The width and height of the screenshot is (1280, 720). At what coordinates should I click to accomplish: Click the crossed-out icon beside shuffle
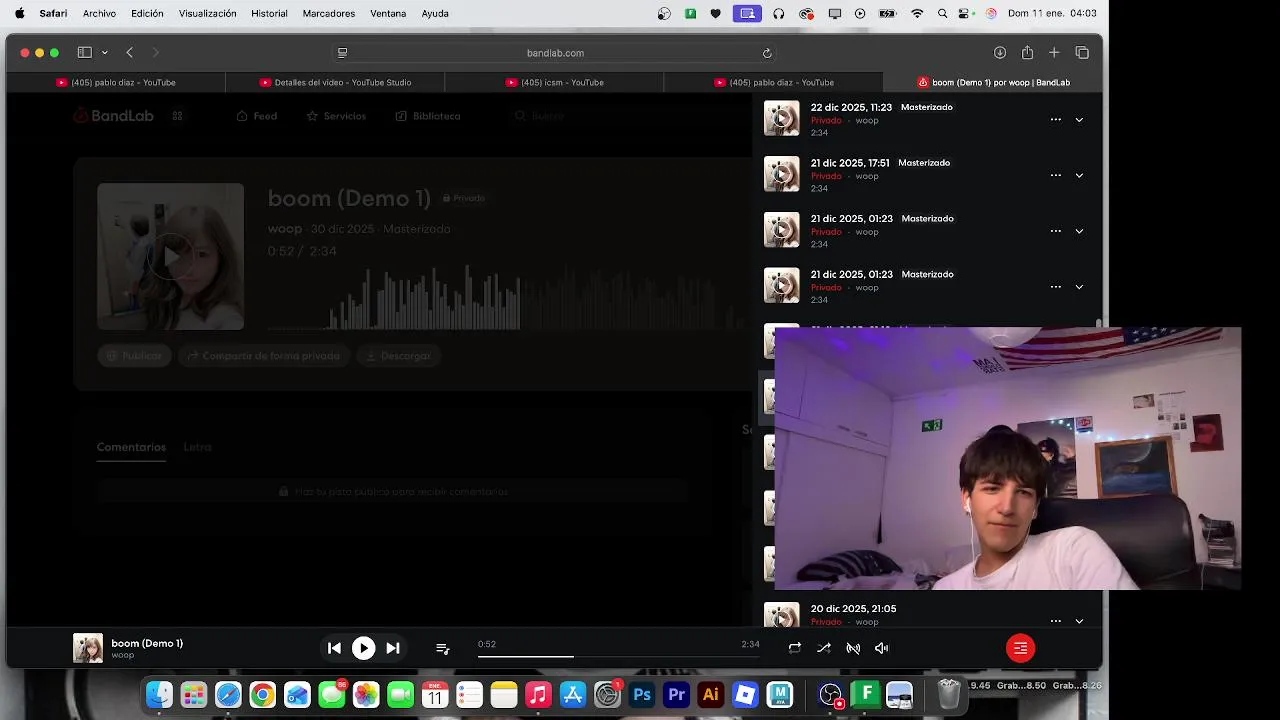click(853, 648)
